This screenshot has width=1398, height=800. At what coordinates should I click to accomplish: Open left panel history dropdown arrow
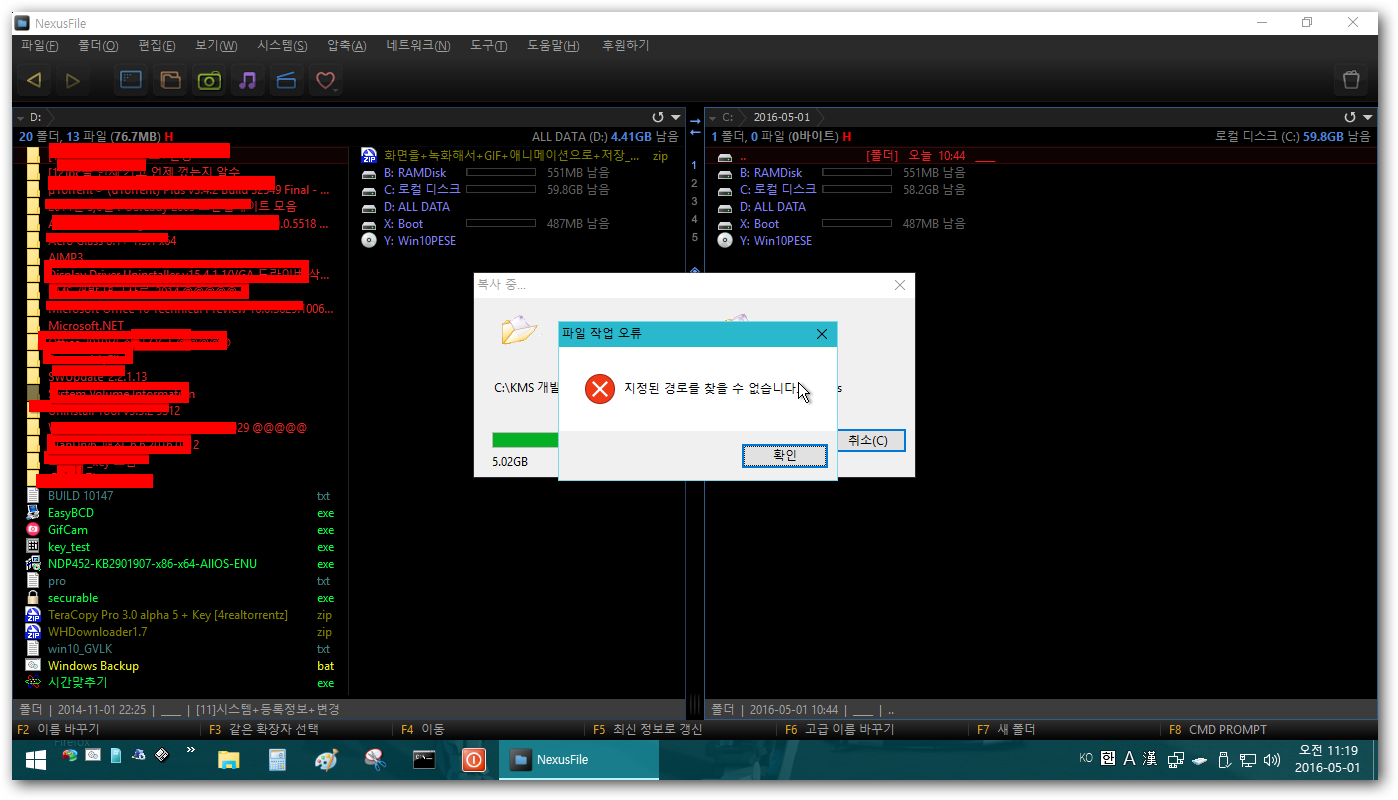pos(678,118)
